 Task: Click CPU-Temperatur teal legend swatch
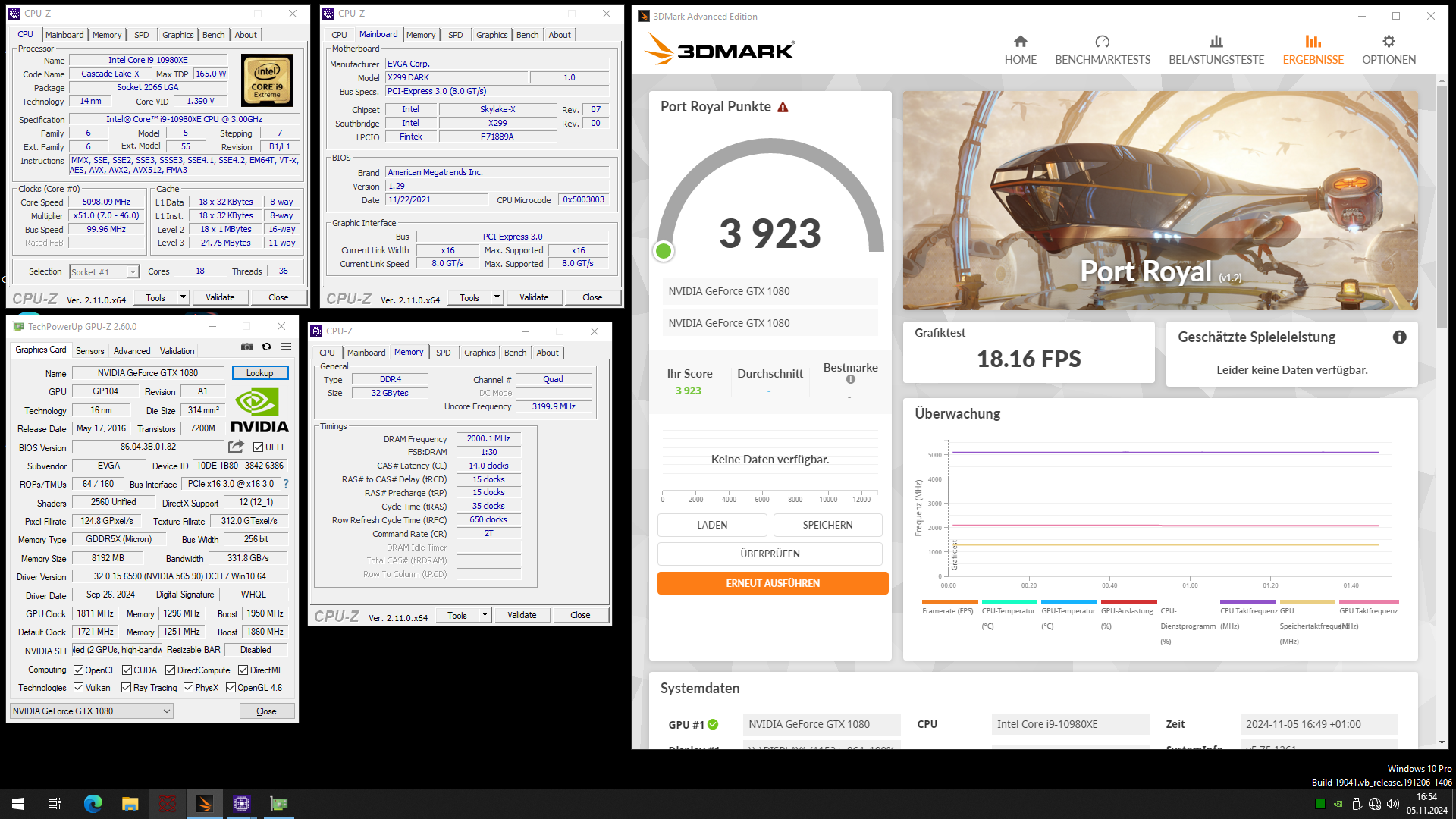1009,601
